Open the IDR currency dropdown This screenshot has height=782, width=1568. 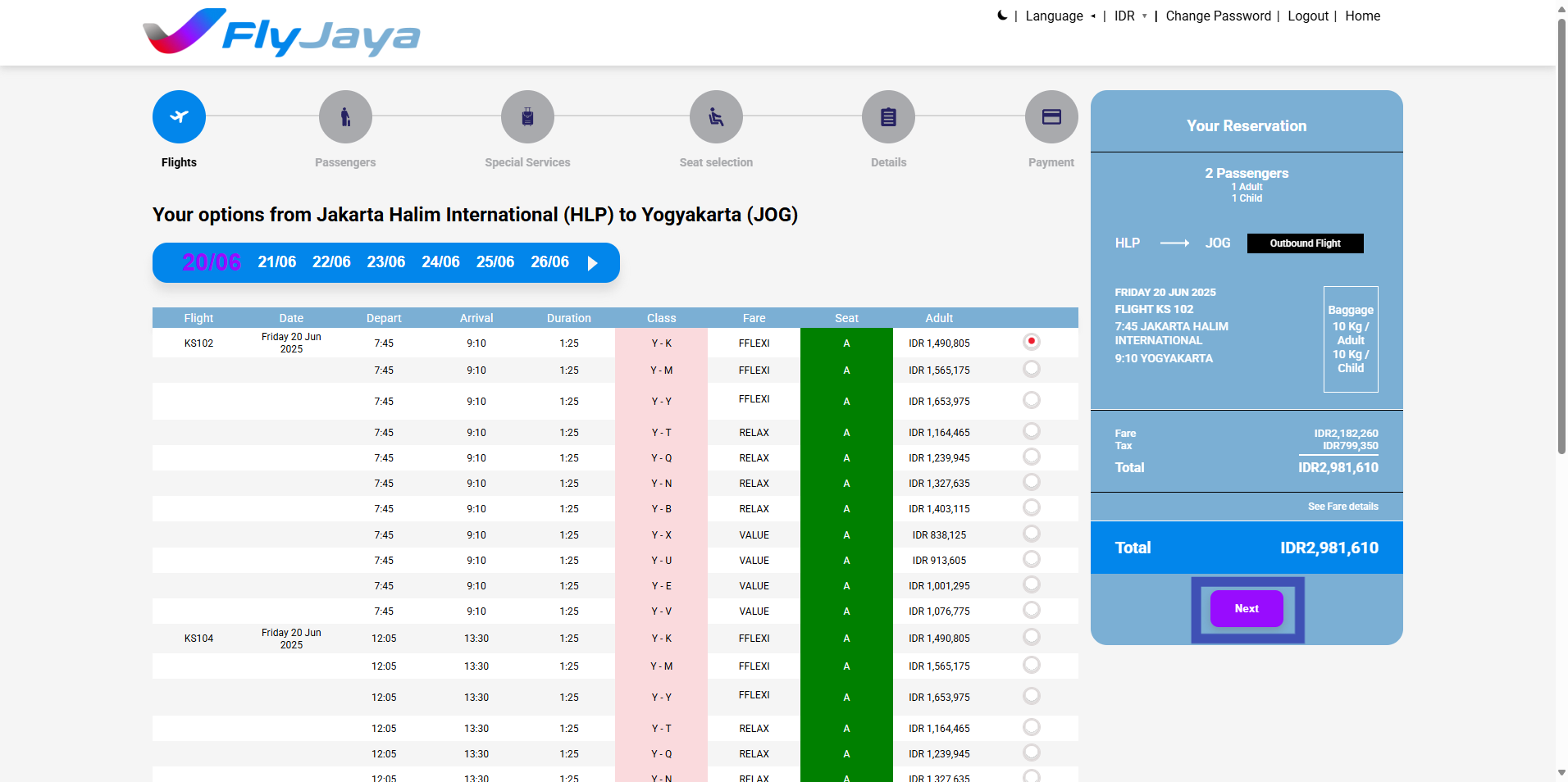coord(1131,16)
